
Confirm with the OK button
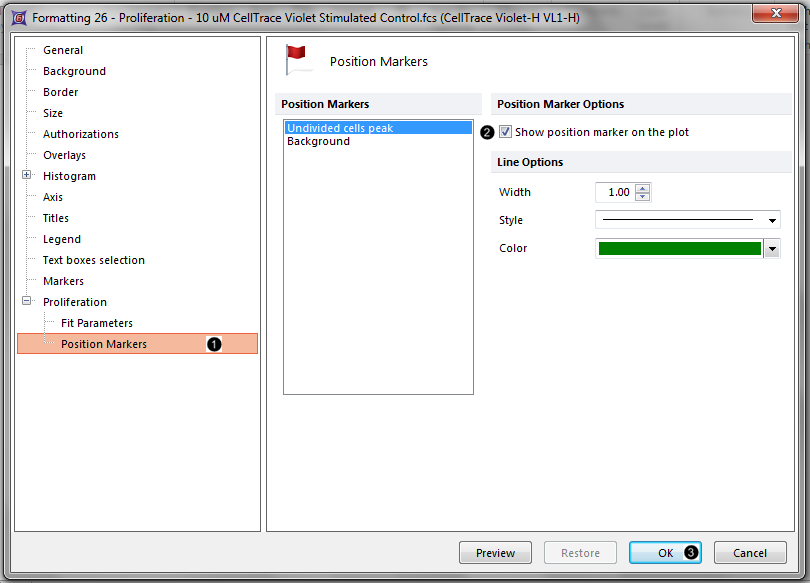pyautogui.click(x=665, y=553)
